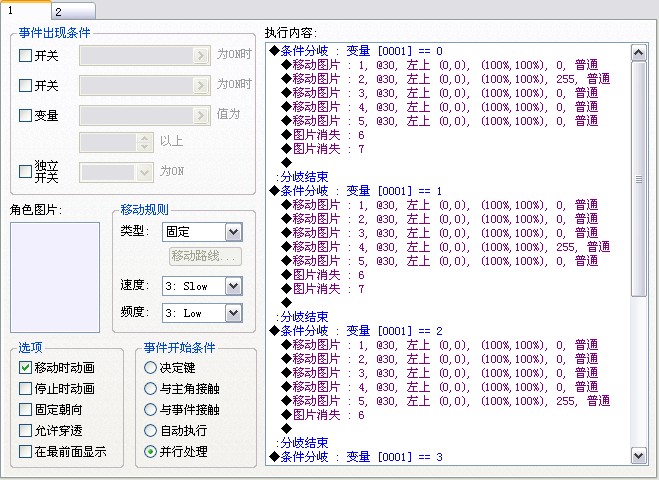The height and width of the screenshot is (480, 659).
Task: Select the first 分歧结束 line
Action: pyautogui.click(x=303, y=177)
